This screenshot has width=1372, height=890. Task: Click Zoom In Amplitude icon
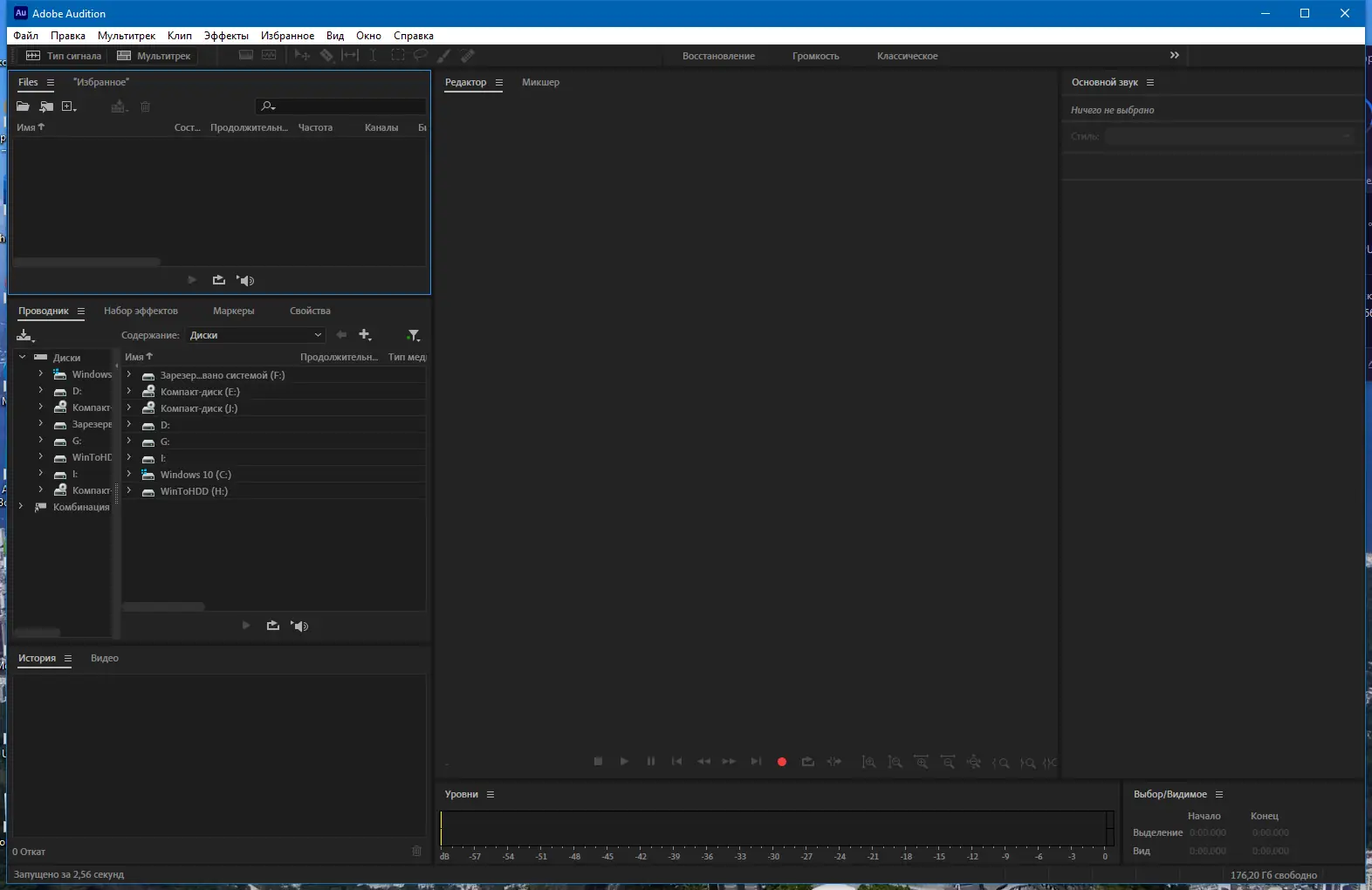[869, 762]
